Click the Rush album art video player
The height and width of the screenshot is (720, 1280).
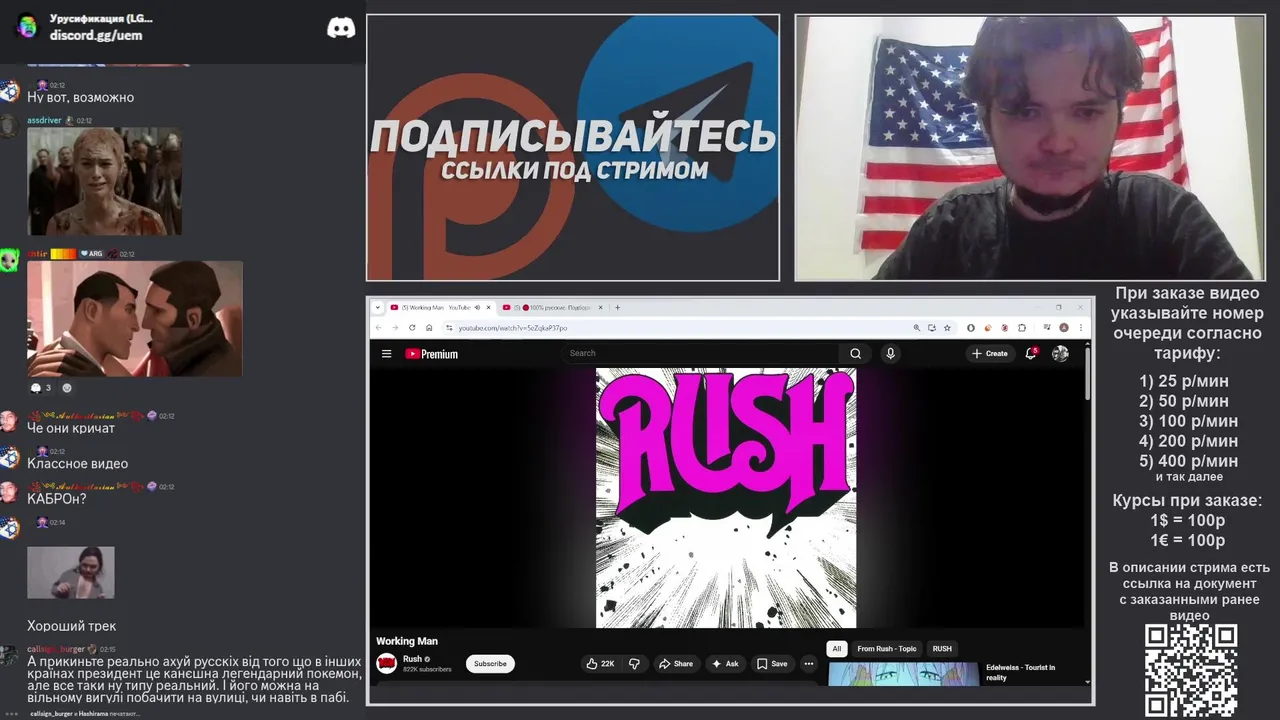point(726,498)
